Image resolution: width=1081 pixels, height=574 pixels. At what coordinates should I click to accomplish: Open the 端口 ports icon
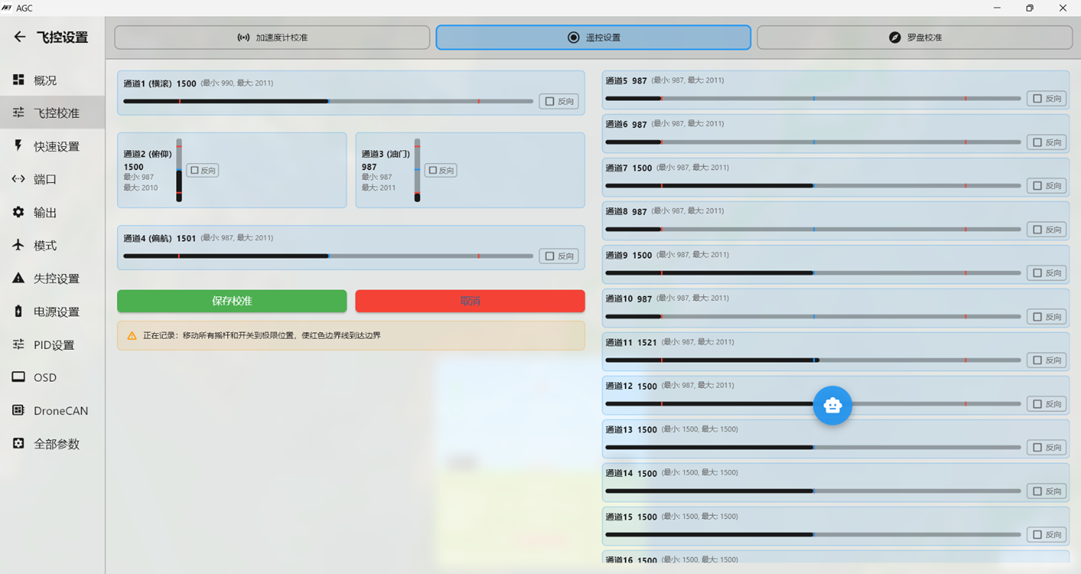18,179
